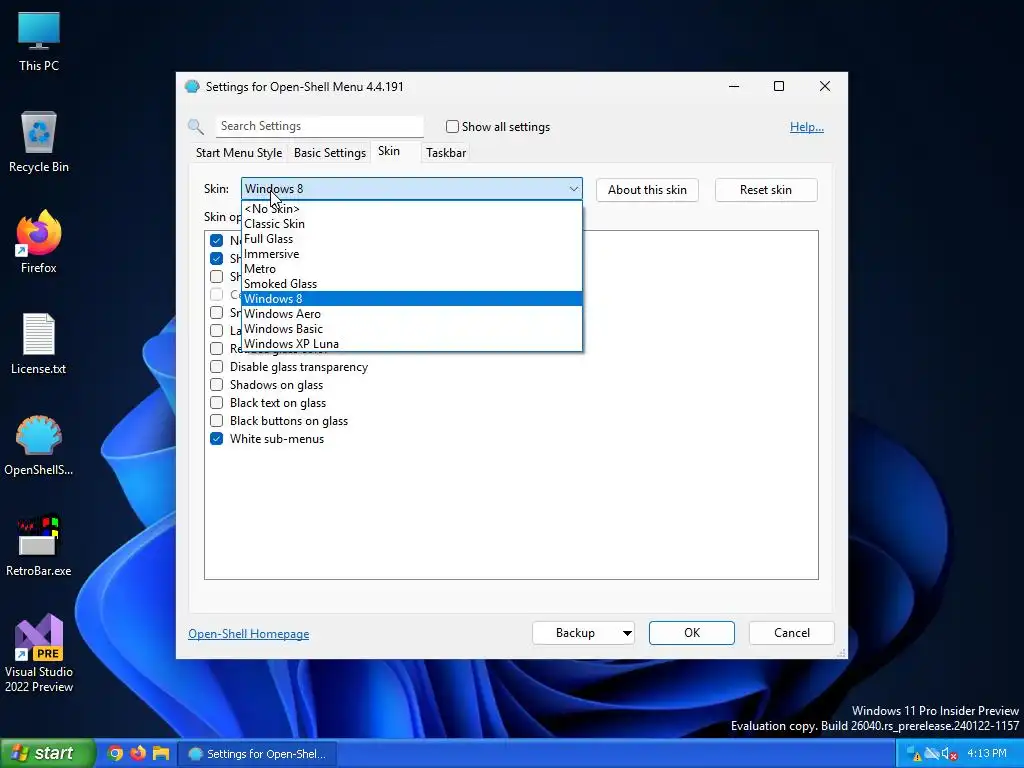1024x768 pixels.
Task: Choose <No Skin> from skin list
Action: click(412, 209)
